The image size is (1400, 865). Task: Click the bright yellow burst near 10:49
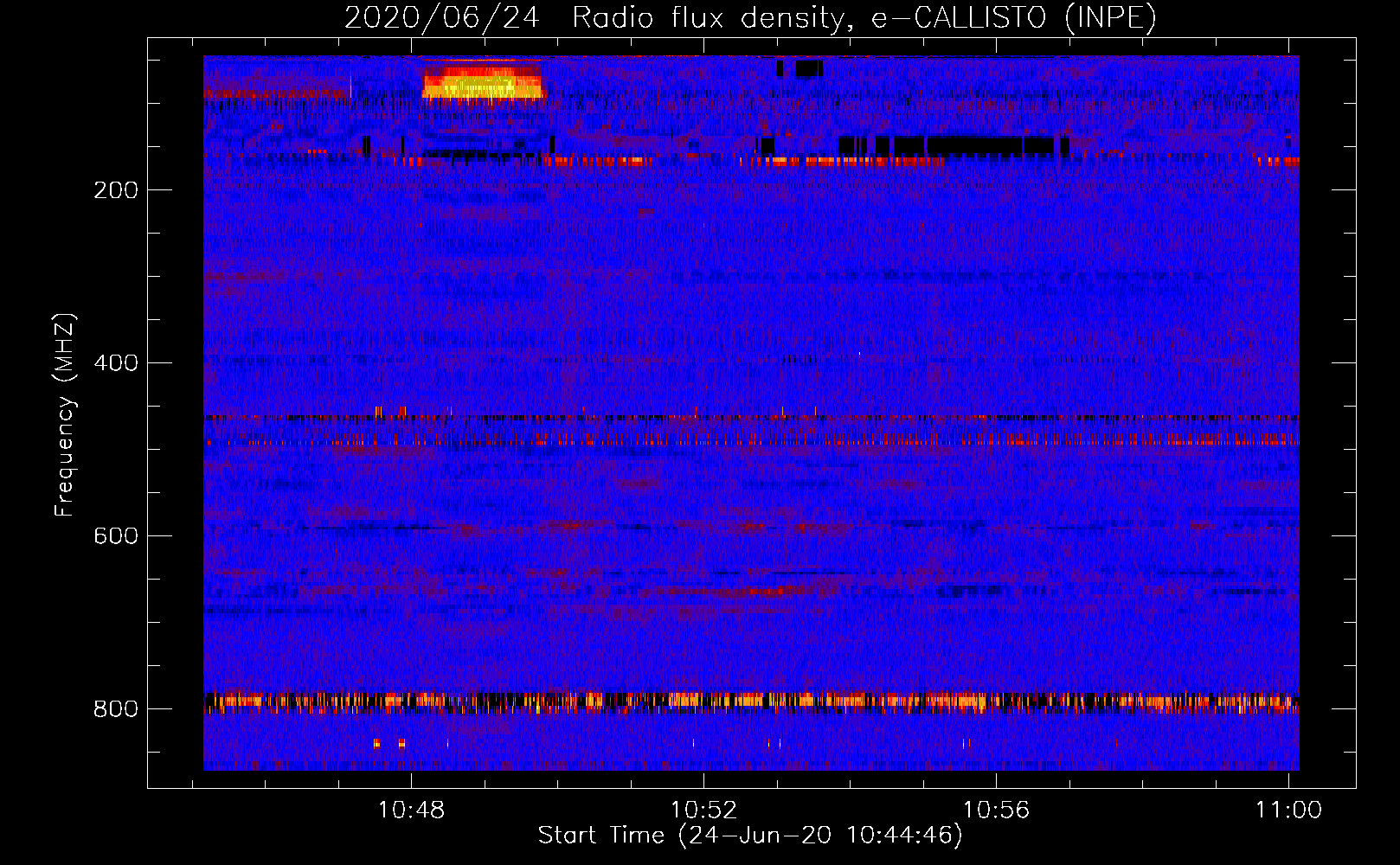click(x=482, y=82)
